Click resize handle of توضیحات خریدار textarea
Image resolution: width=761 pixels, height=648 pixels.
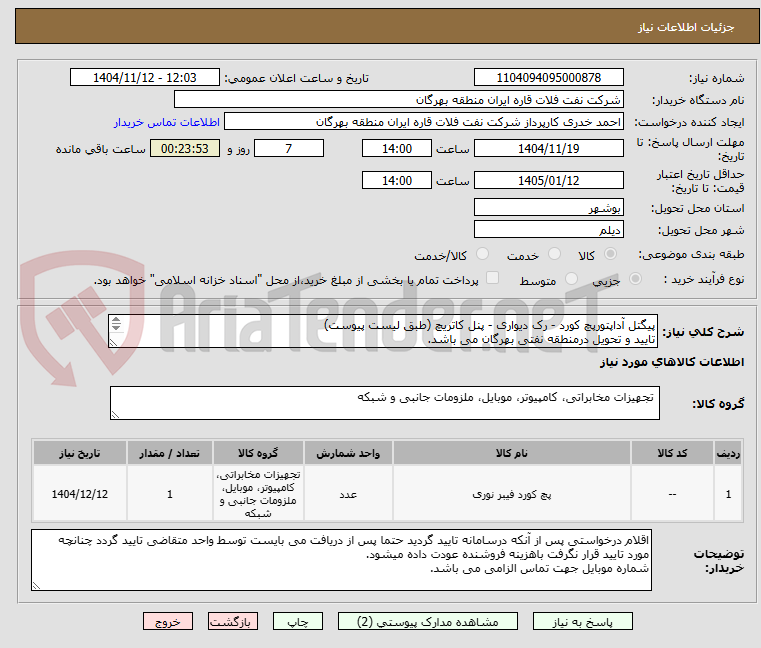[x=36, y=586]
